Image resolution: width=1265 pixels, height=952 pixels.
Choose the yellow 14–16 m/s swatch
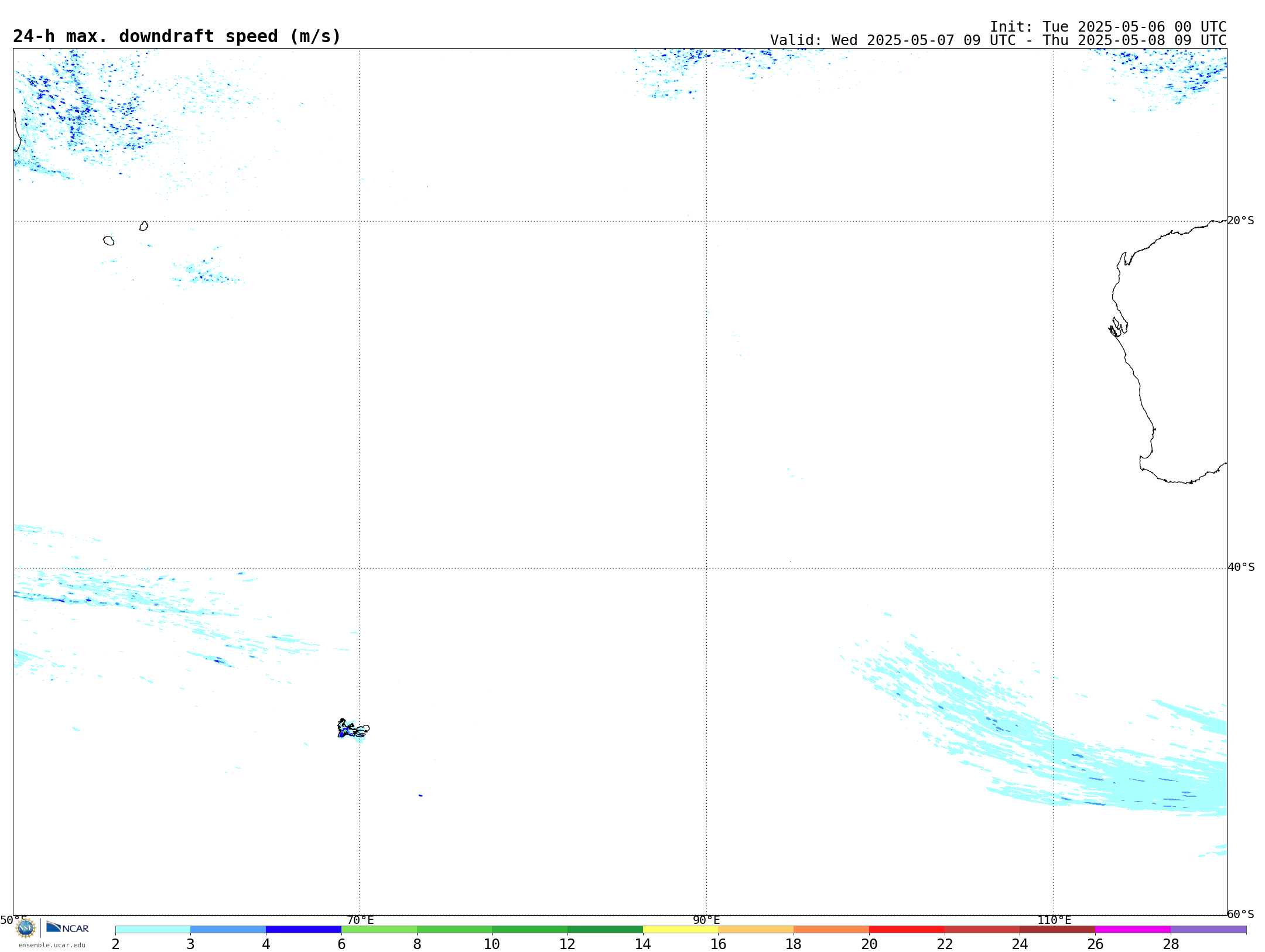pyautogui.click(x=681, y=930)
